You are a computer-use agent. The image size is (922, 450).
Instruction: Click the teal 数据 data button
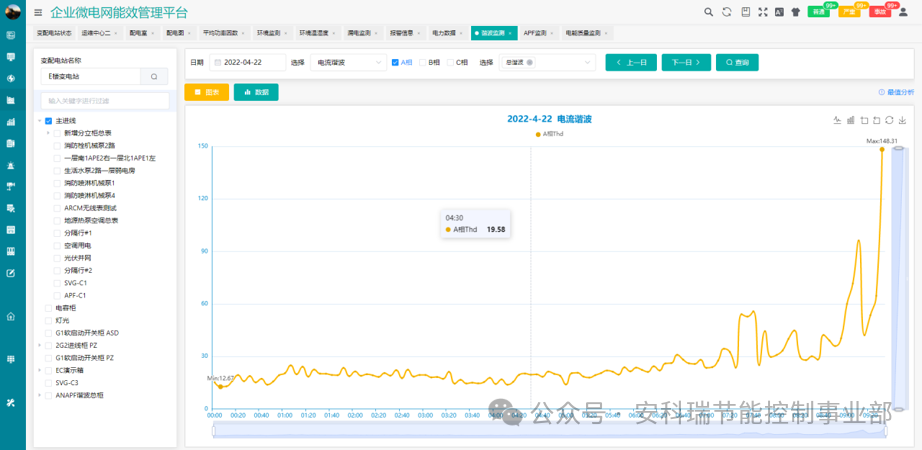[256, 92]
